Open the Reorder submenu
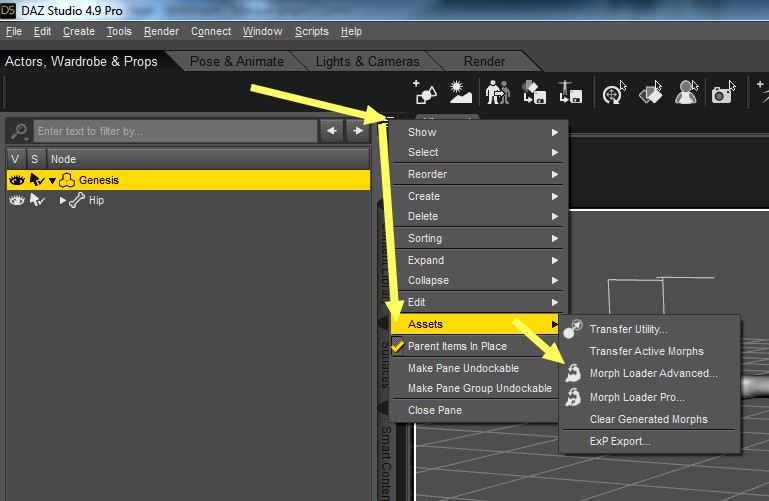Screen dimensions: 769x501 click(x=479, y=174)
